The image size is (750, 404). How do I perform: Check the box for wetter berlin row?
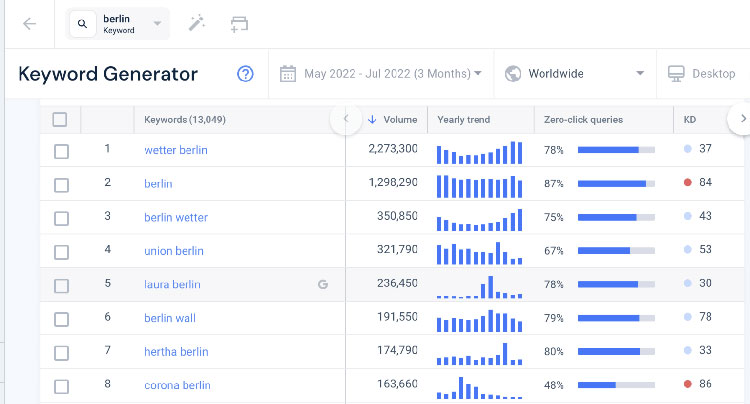tap(61, 152)
